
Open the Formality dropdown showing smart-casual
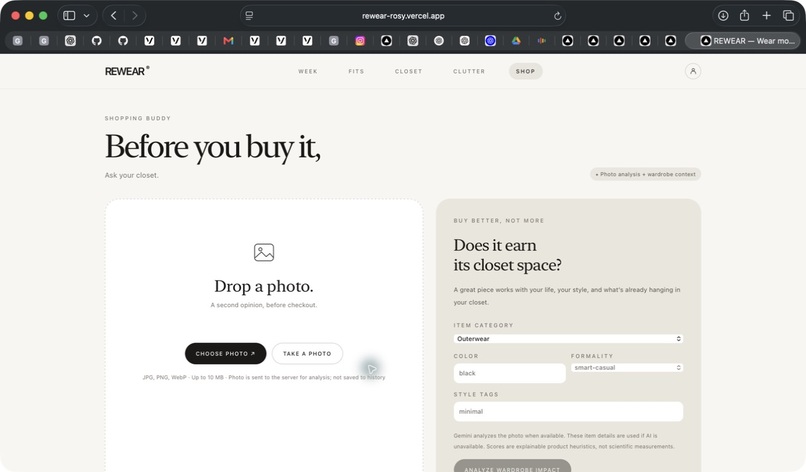(627, 368)
